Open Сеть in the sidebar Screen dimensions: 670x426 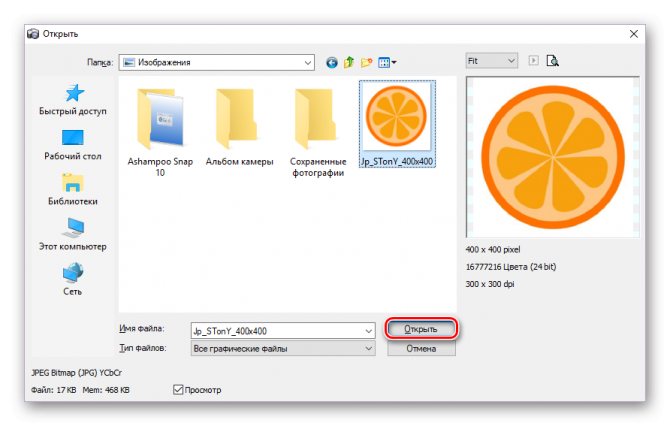pos(73,279)
